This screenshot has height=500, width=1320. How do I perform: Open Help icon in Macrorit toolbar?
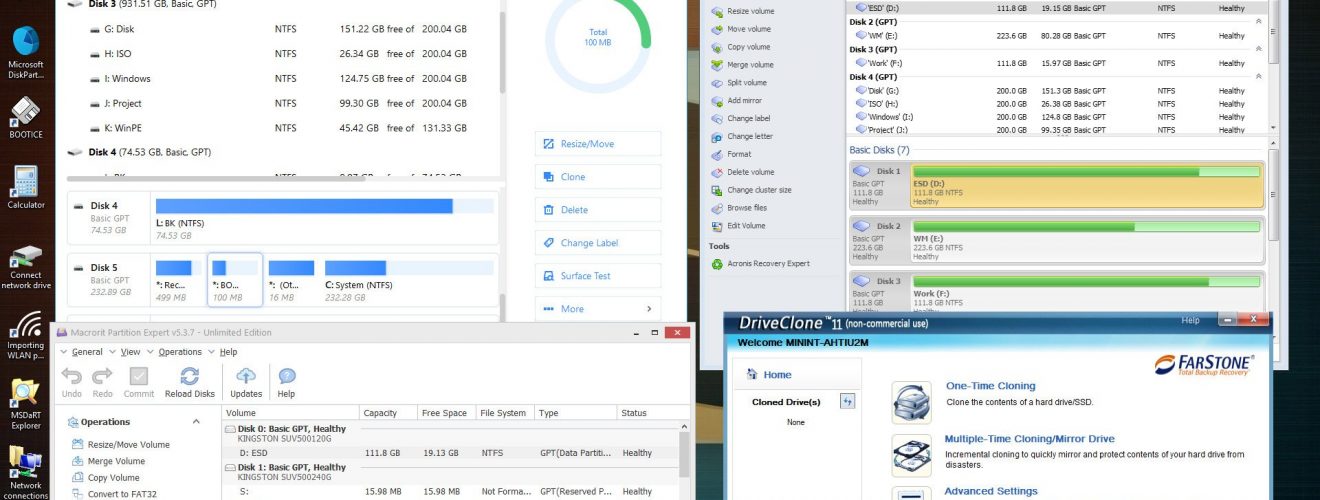click(x=286, y=376)
